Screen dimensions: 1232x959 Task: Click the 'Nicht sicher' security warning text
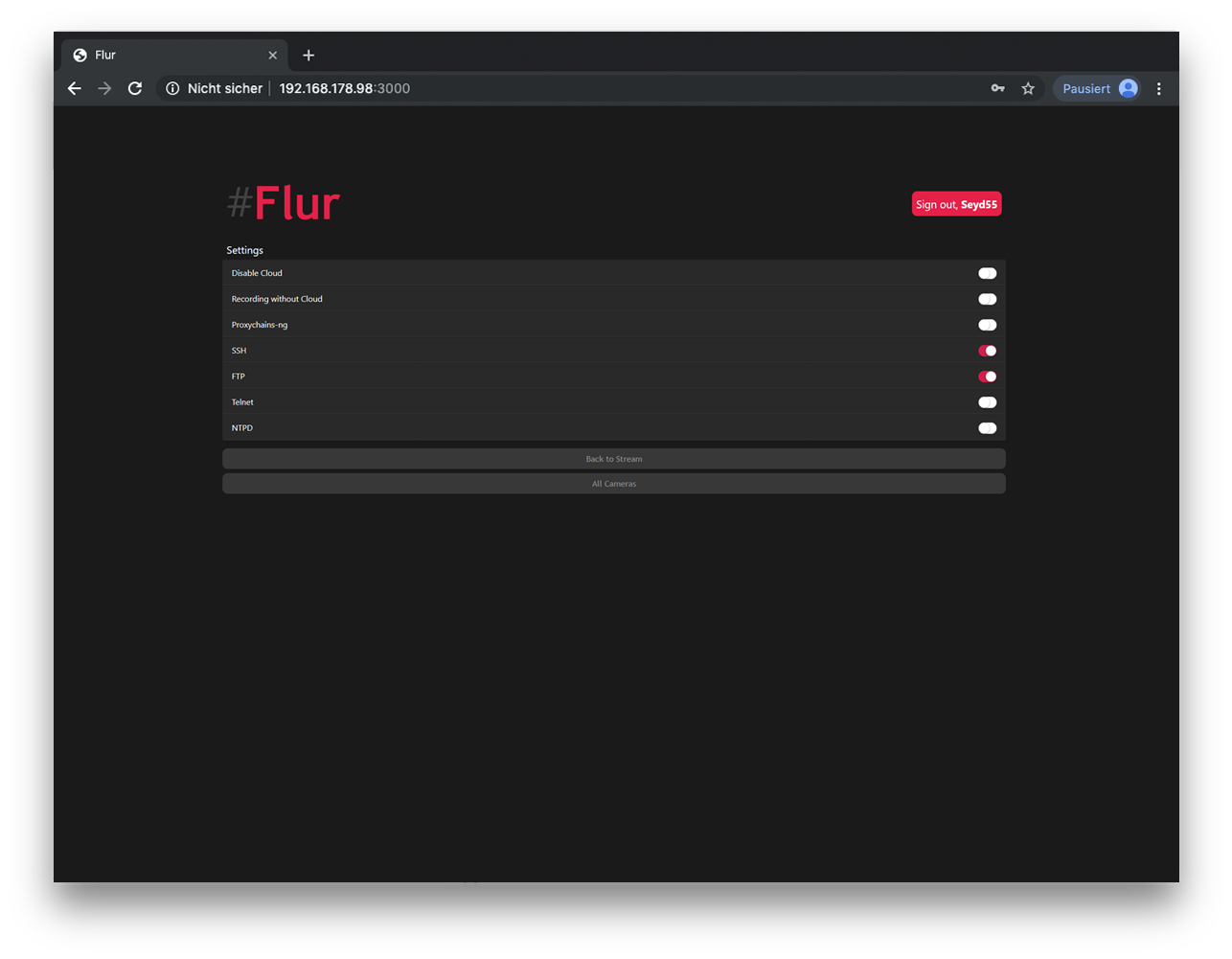tap(225, 88)
